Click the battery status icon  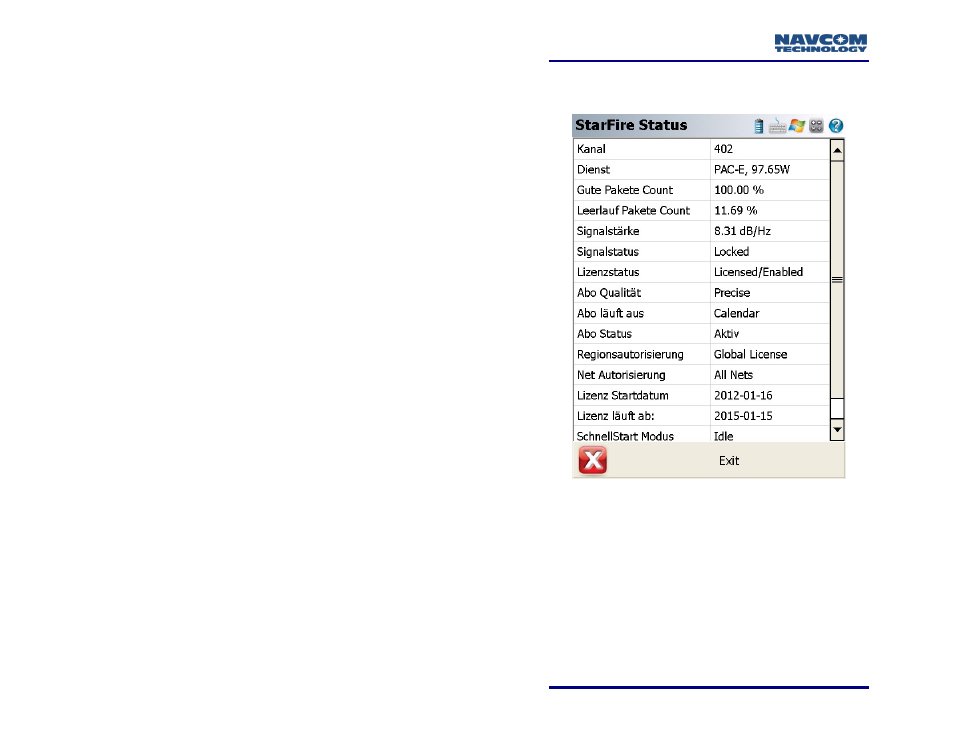[759, 126]
